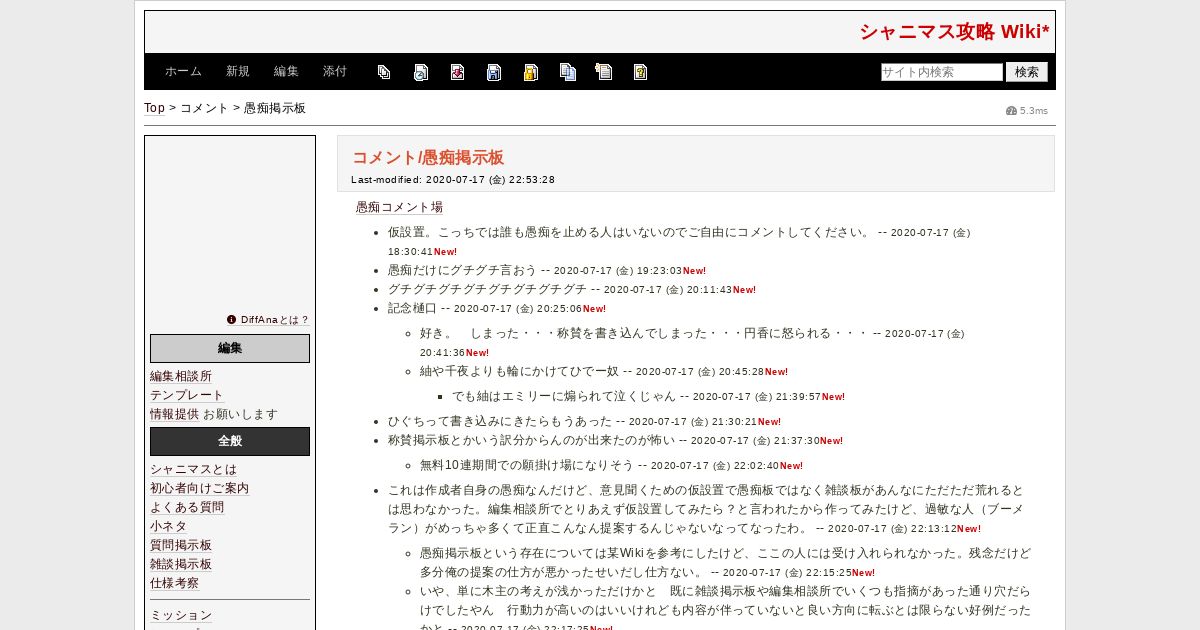Open 編集相談所 in the sidebar

181,376
